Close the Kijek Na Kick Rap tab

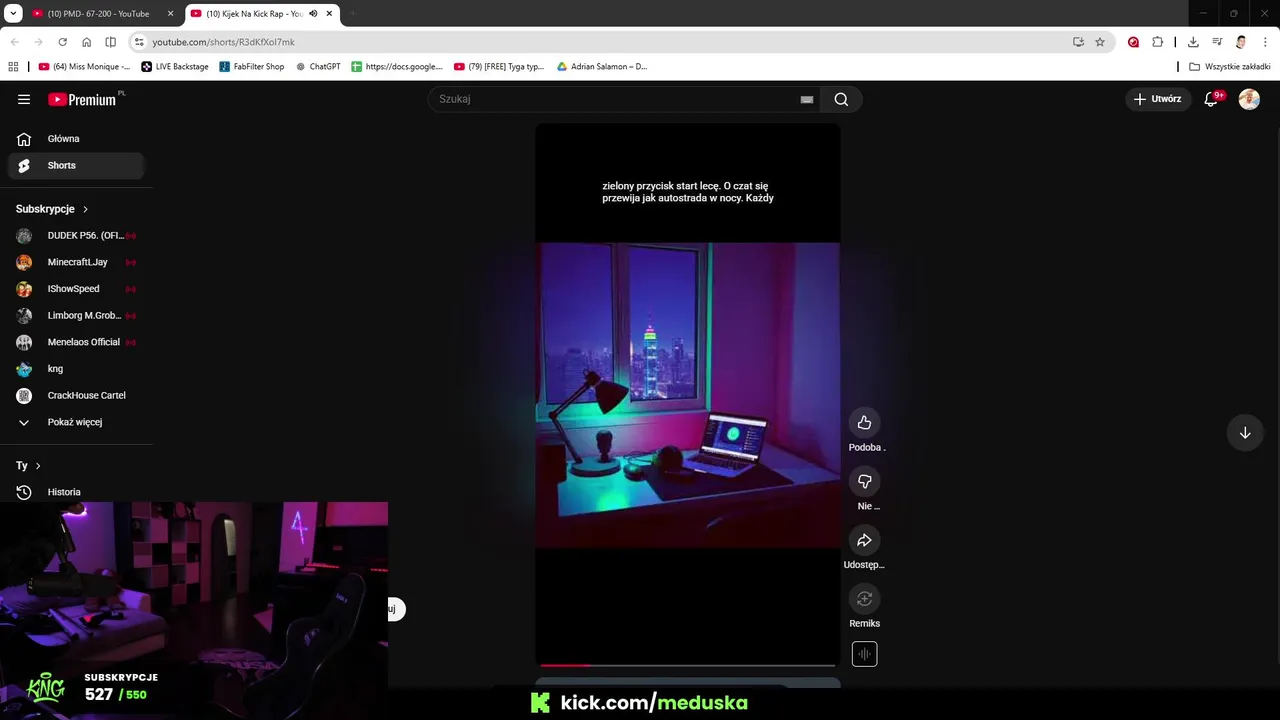[329, 14]
